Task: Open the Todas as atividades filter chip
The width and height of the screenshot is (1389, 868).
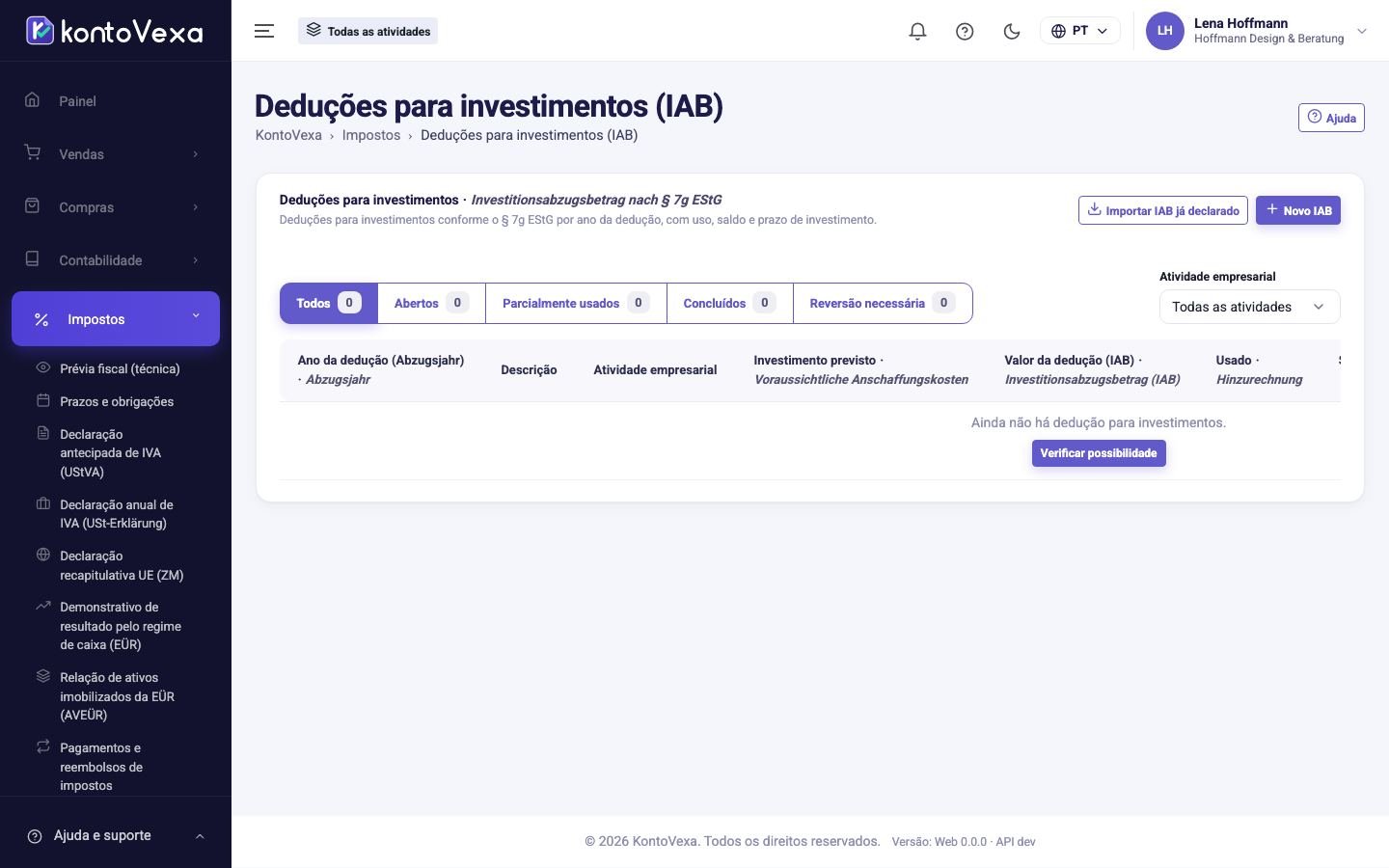Action: click(368, 31)
